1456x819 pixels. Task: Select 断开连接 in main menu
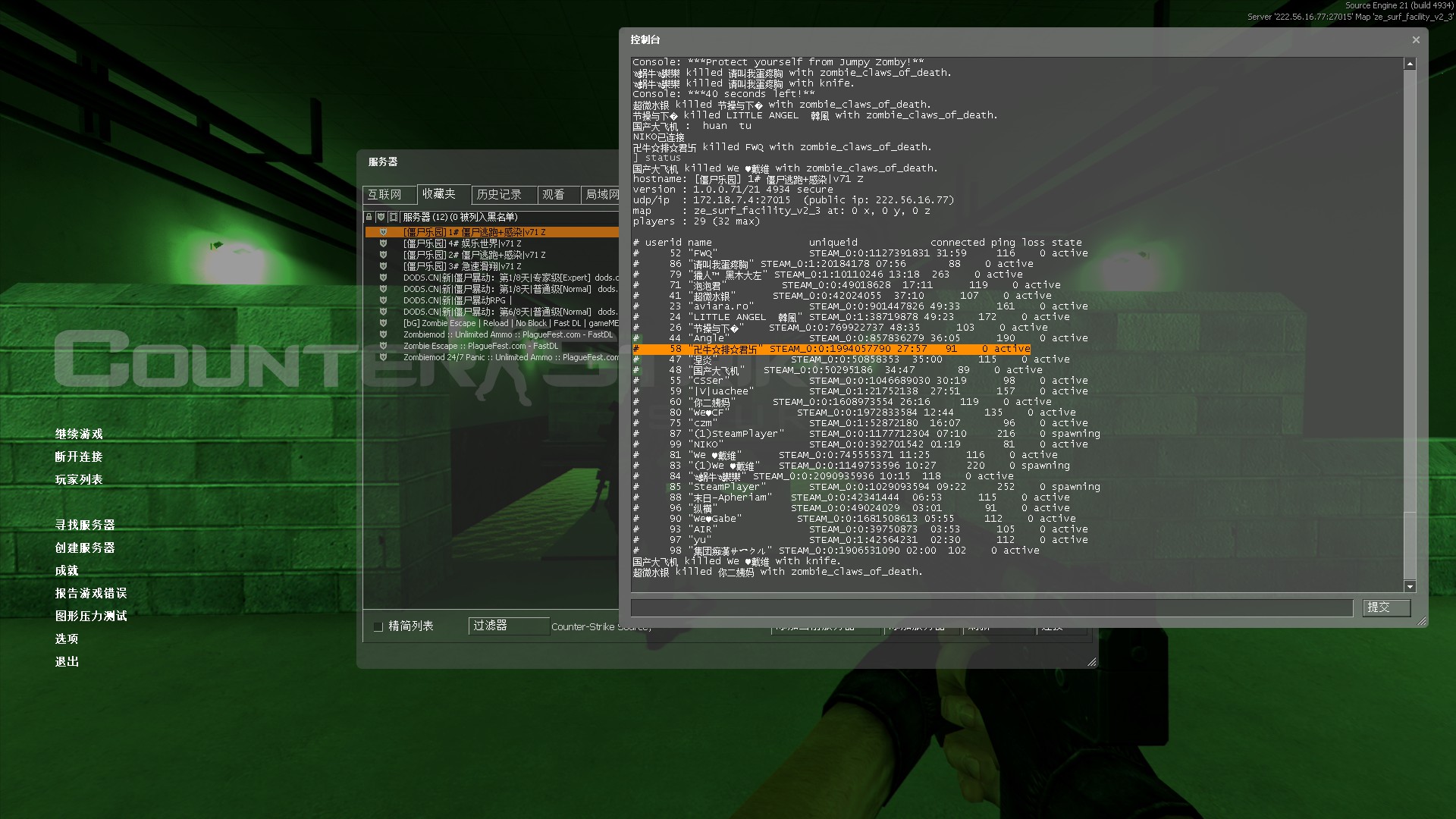79,457
